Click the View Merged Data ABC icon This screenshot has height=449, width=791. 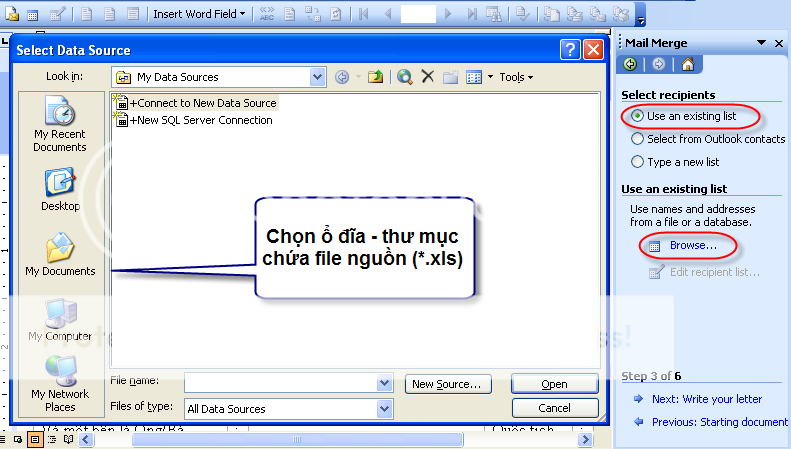pyautogui.click(x=267, y=14)
